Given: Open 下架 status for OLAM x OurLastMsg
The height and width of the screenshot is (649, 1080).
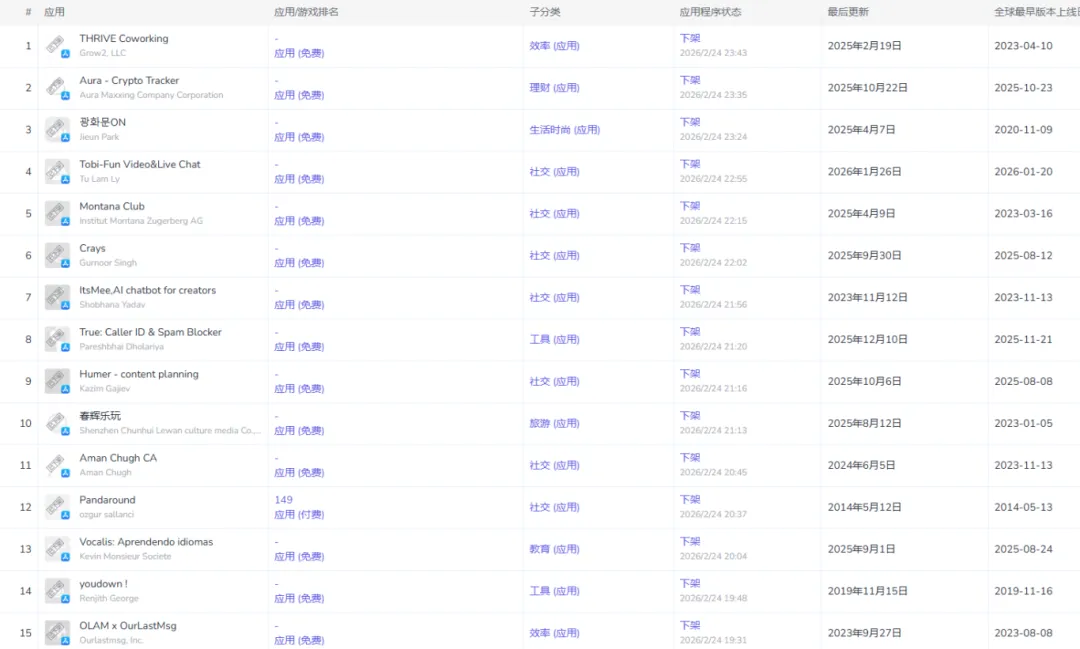Looking at the screenshot, I should pos(690,626).
